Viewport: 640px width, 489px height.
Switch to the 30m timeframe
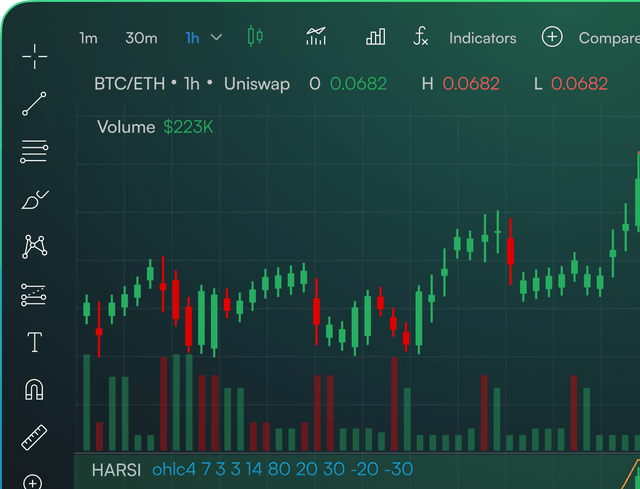(x=141, y=38)
